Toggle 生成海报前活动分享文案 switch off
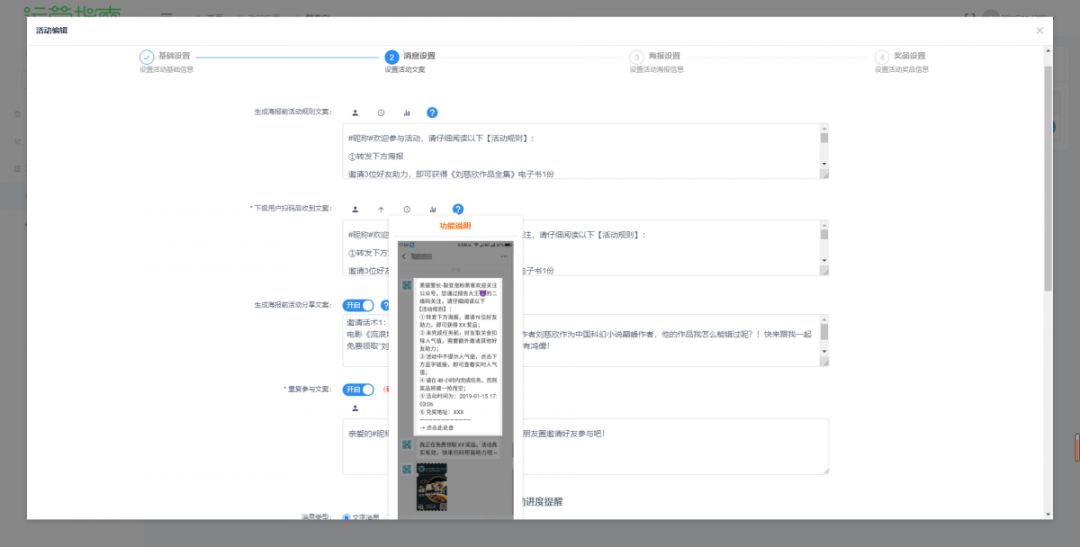The image size is (1080, 547). 358,305
